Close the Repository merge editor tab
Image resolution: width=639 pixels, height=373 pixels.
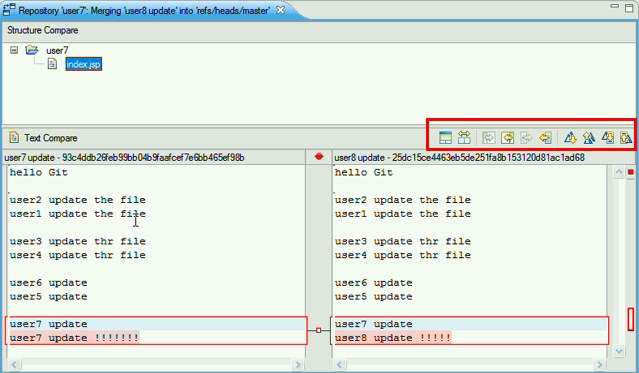point(281,10)
